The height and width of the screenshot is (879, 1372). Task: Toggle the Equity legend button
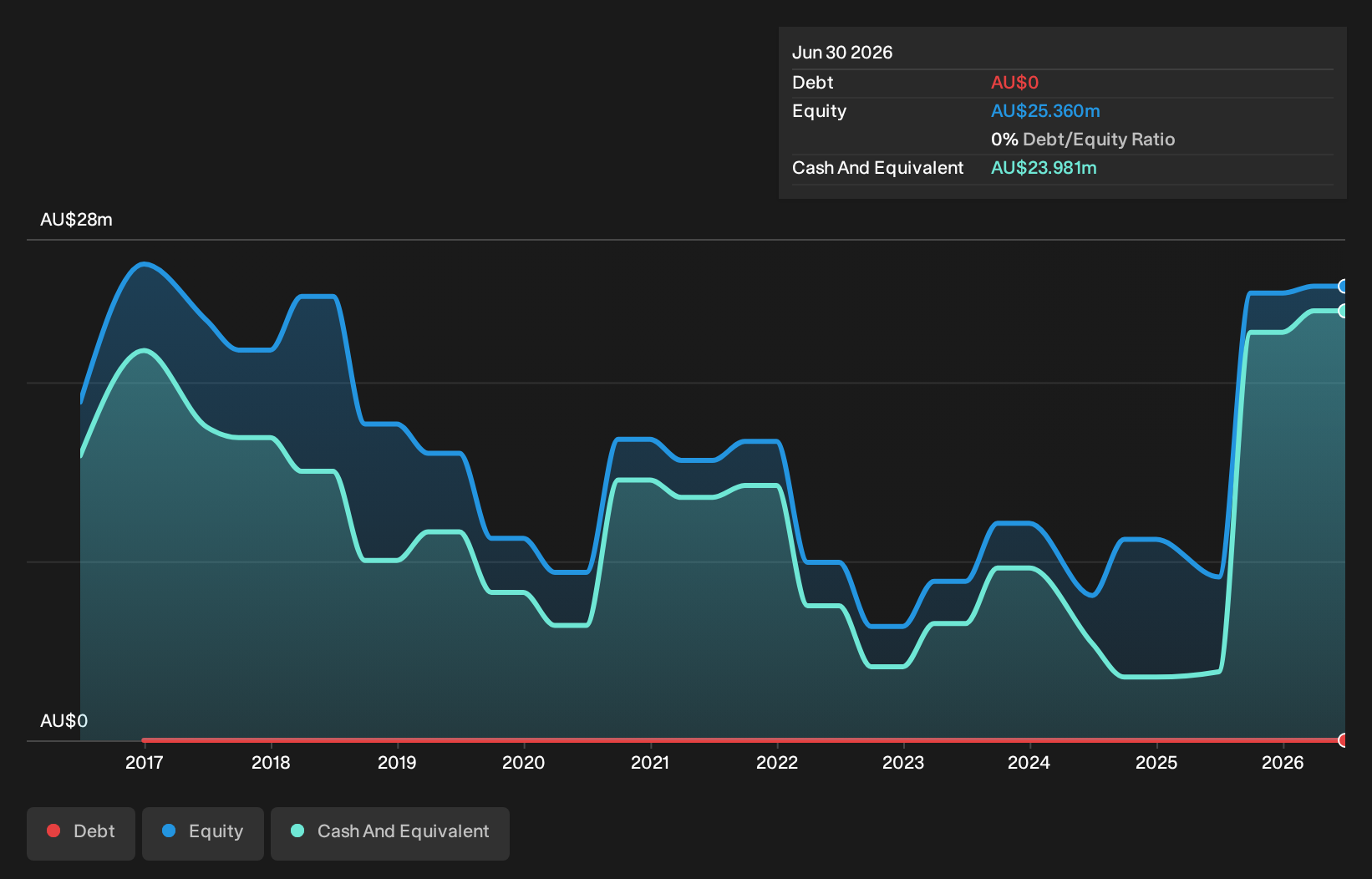pyautogui.click(x=203, y=833)
